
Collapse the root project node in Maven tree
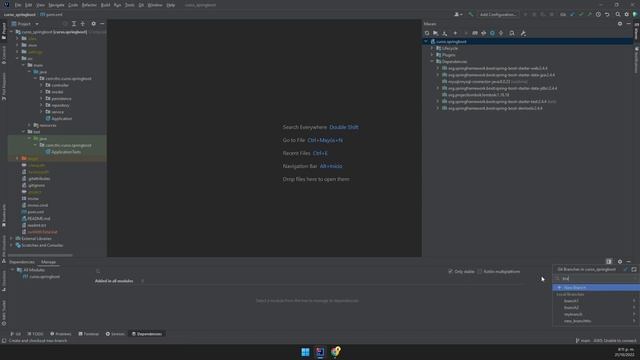tap(426, 42)
